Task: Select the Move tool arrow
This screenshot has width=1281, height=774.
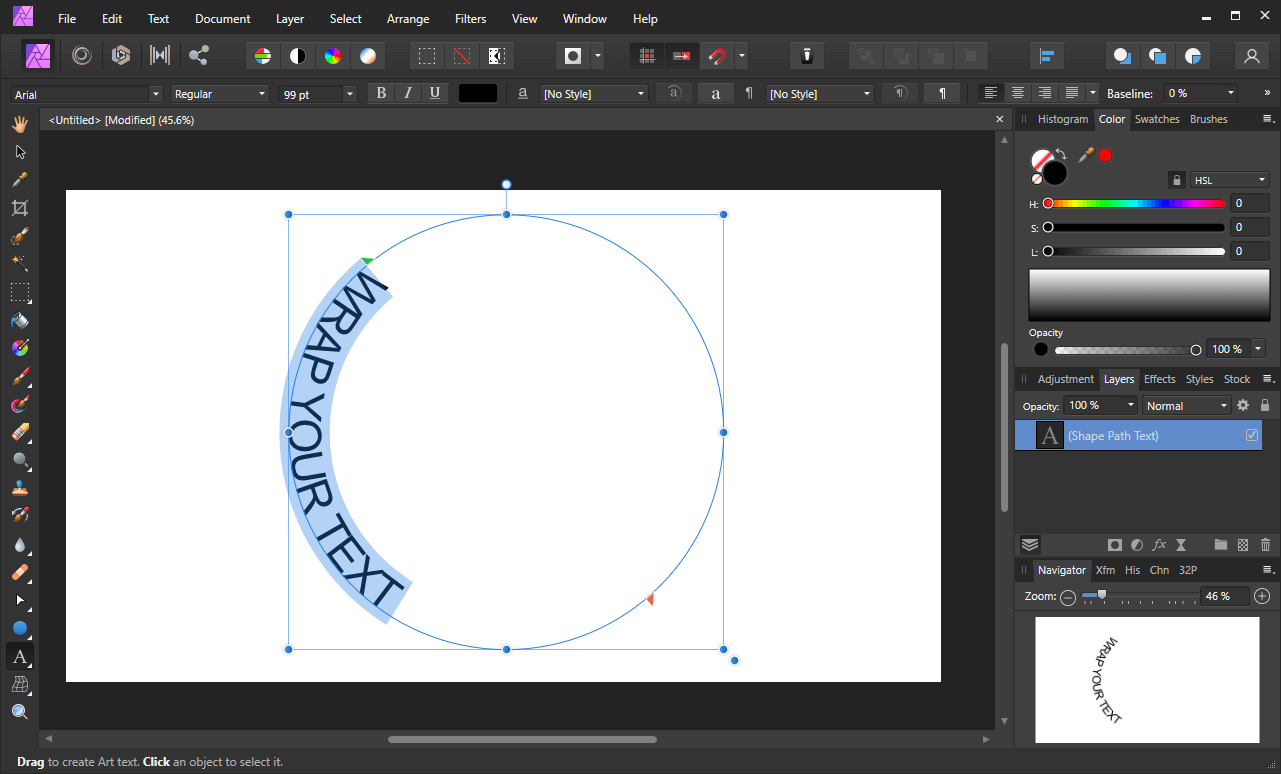Action: pos(19,152)
